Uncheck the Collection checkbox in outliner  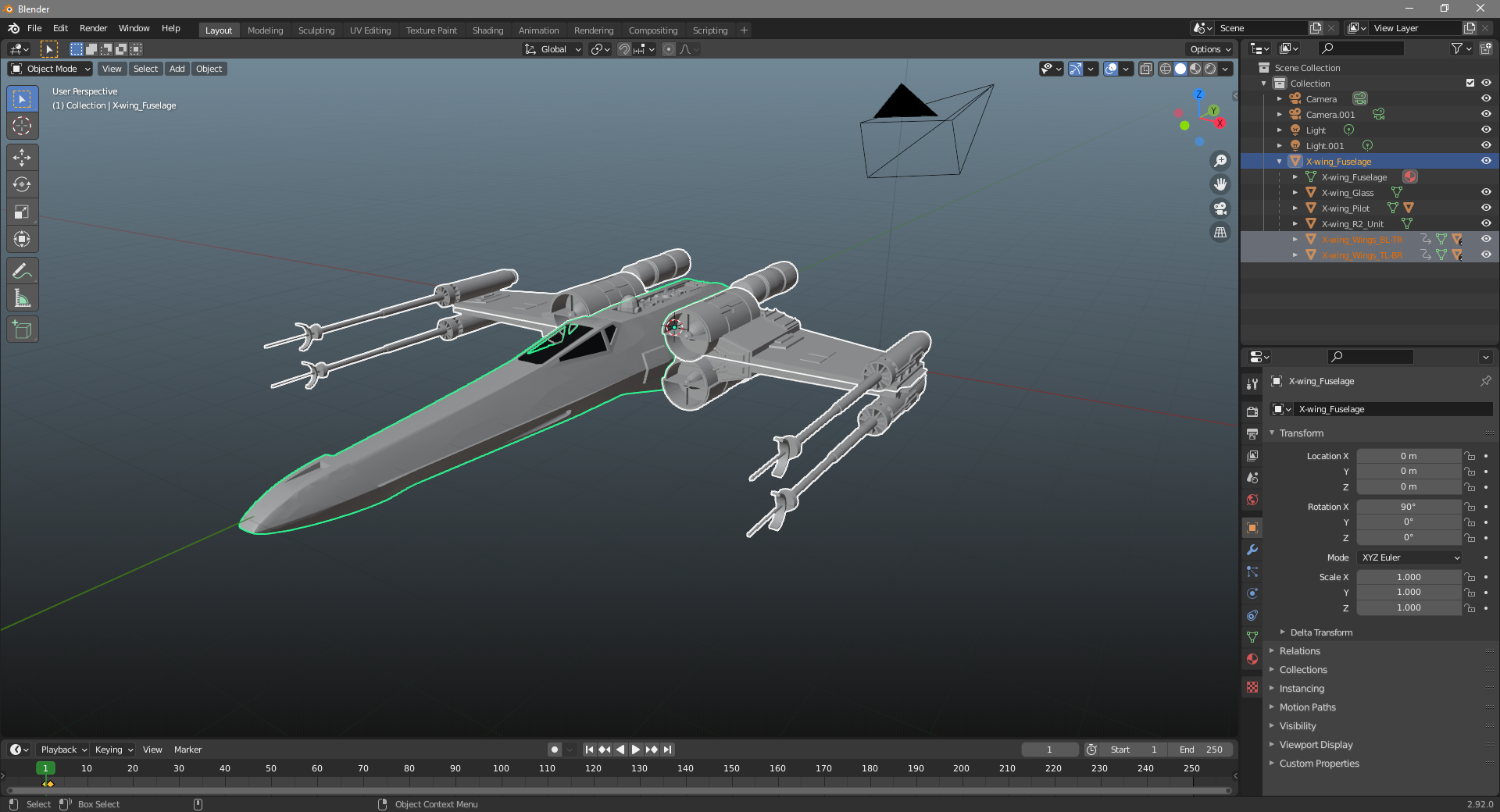(x=1470, y=83)
